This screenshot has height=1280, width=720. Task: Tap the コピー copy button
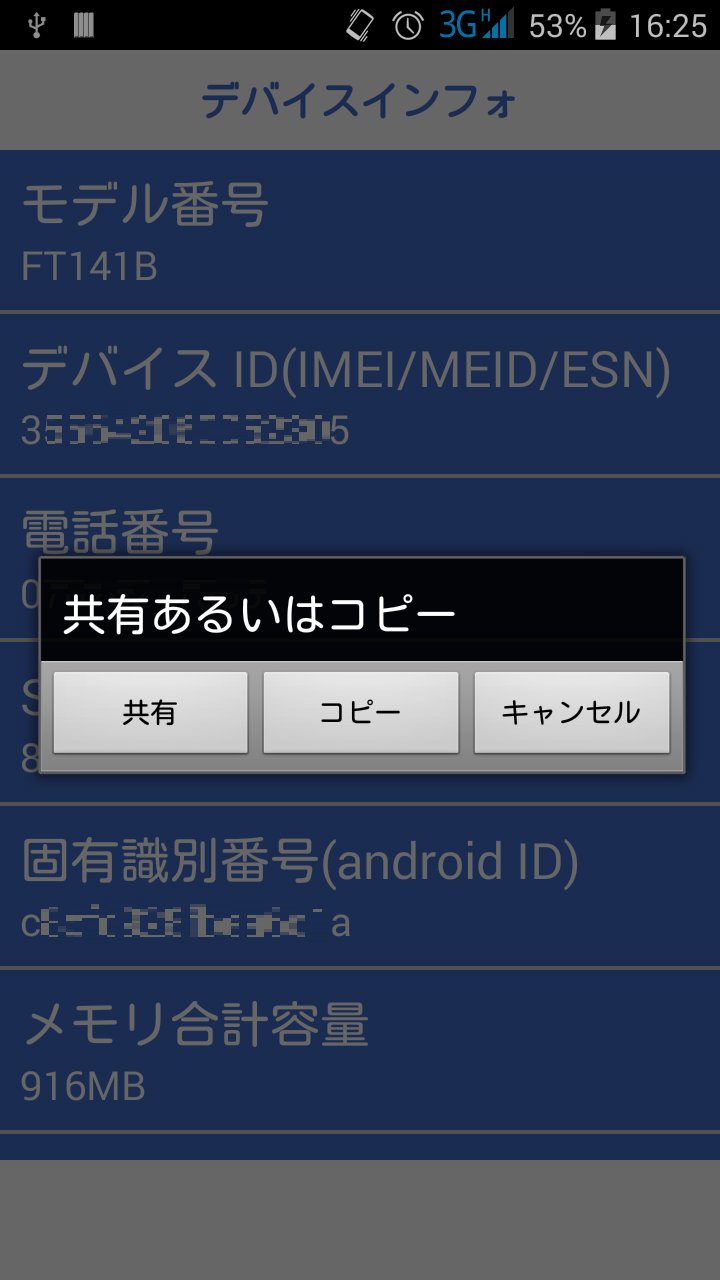pyautogui.click(x=360, y=712)
